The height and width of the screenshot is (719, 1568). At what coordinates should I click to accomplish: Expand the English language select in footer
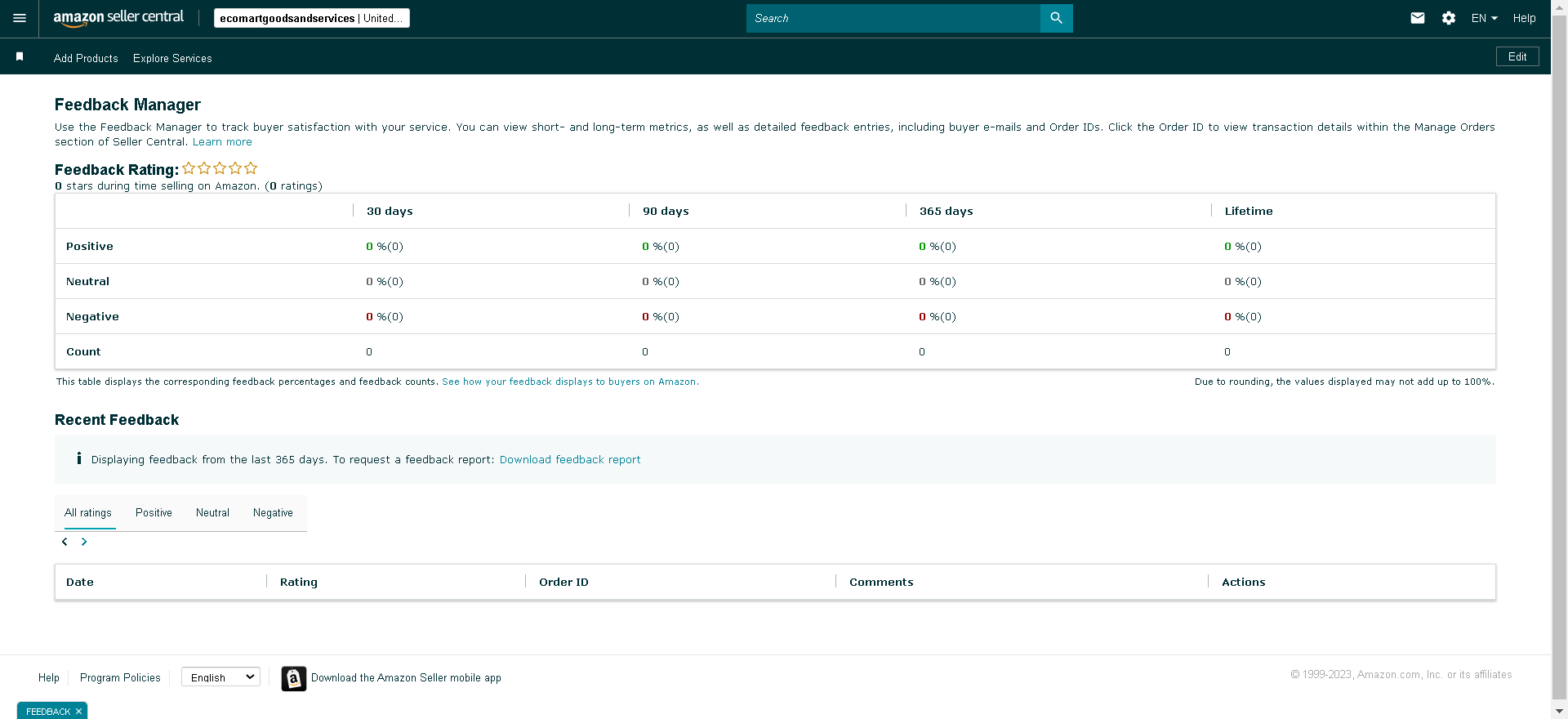tap(220, 677)
